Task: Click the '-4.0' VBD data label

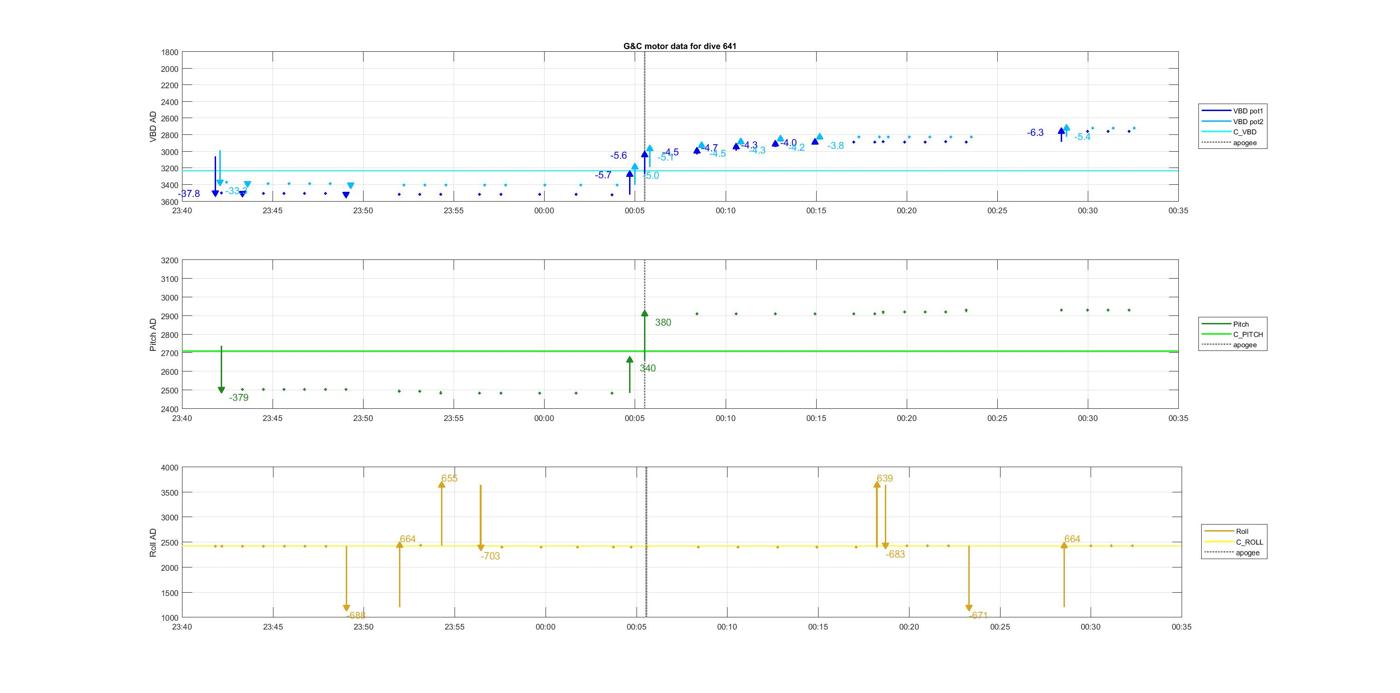Action: click(x=789, y=143)
